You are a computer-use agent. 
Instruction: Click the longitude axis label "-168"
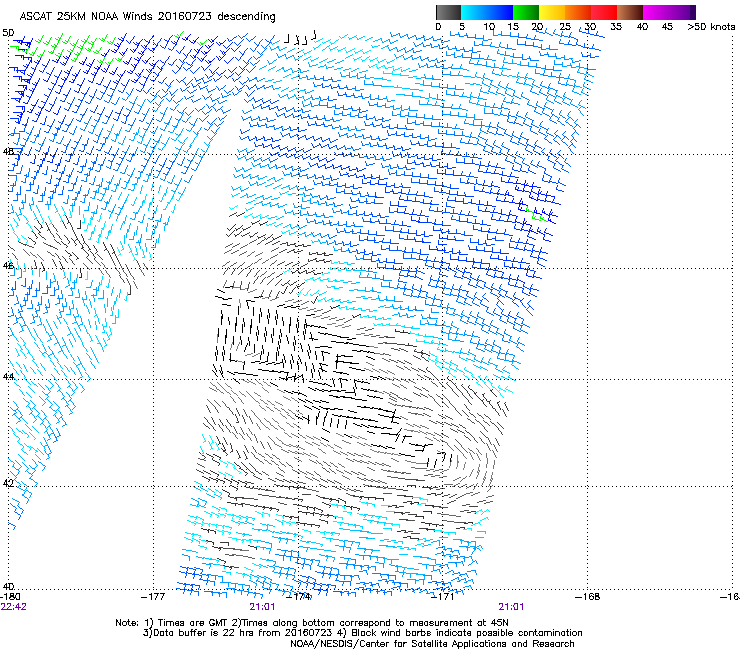[588, 597]
